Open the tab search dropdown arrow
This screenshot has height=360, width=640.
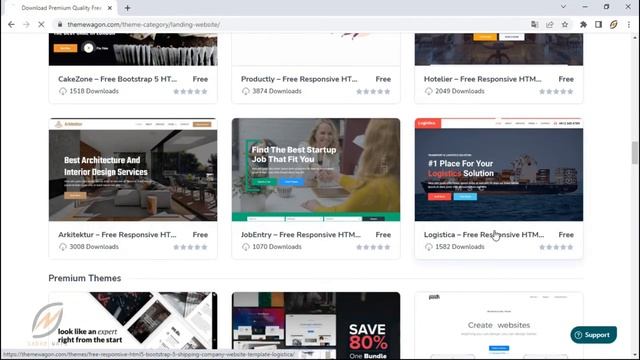tap(563, 7)
